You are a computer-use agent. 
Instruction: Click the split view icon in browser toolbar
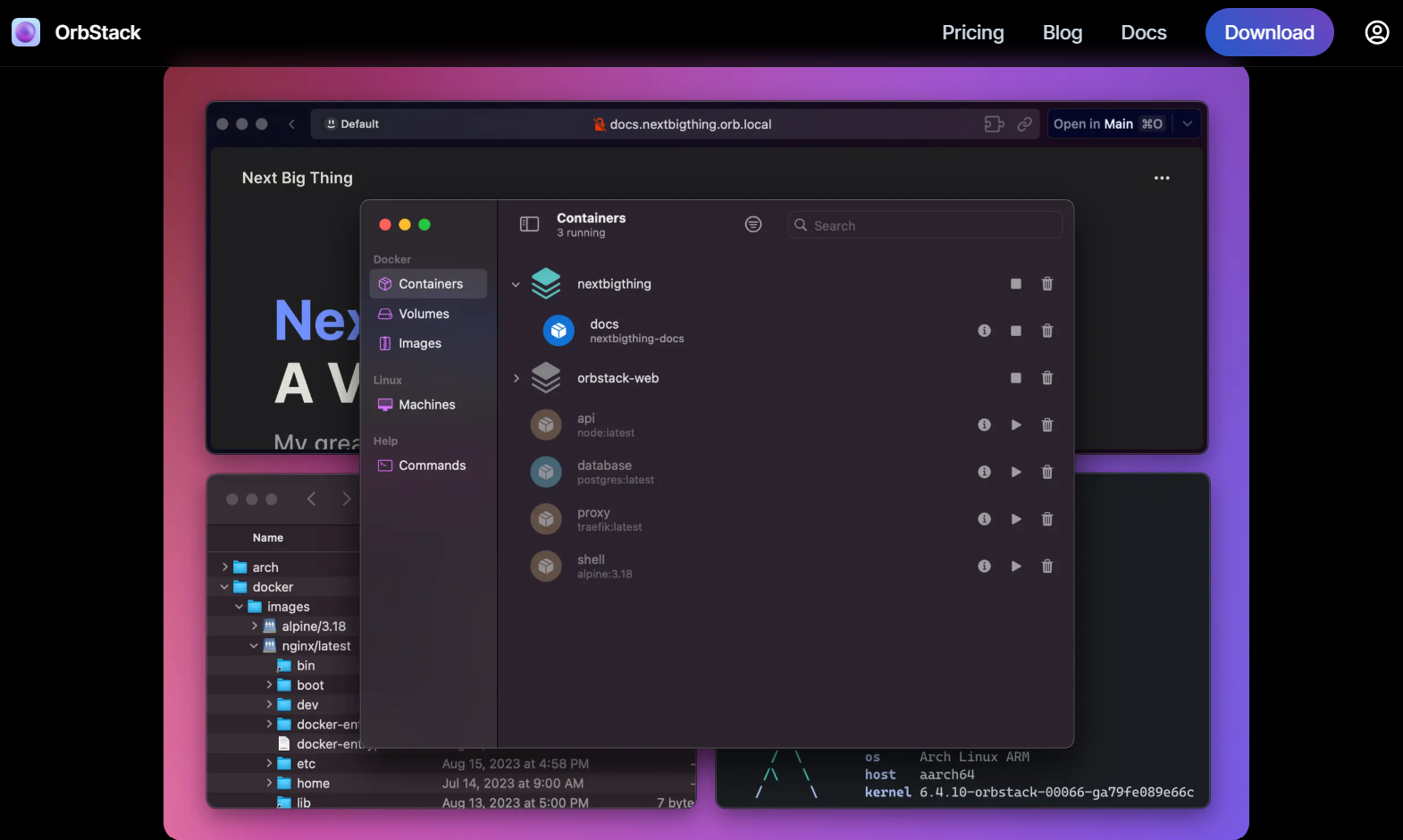[994, 124]
